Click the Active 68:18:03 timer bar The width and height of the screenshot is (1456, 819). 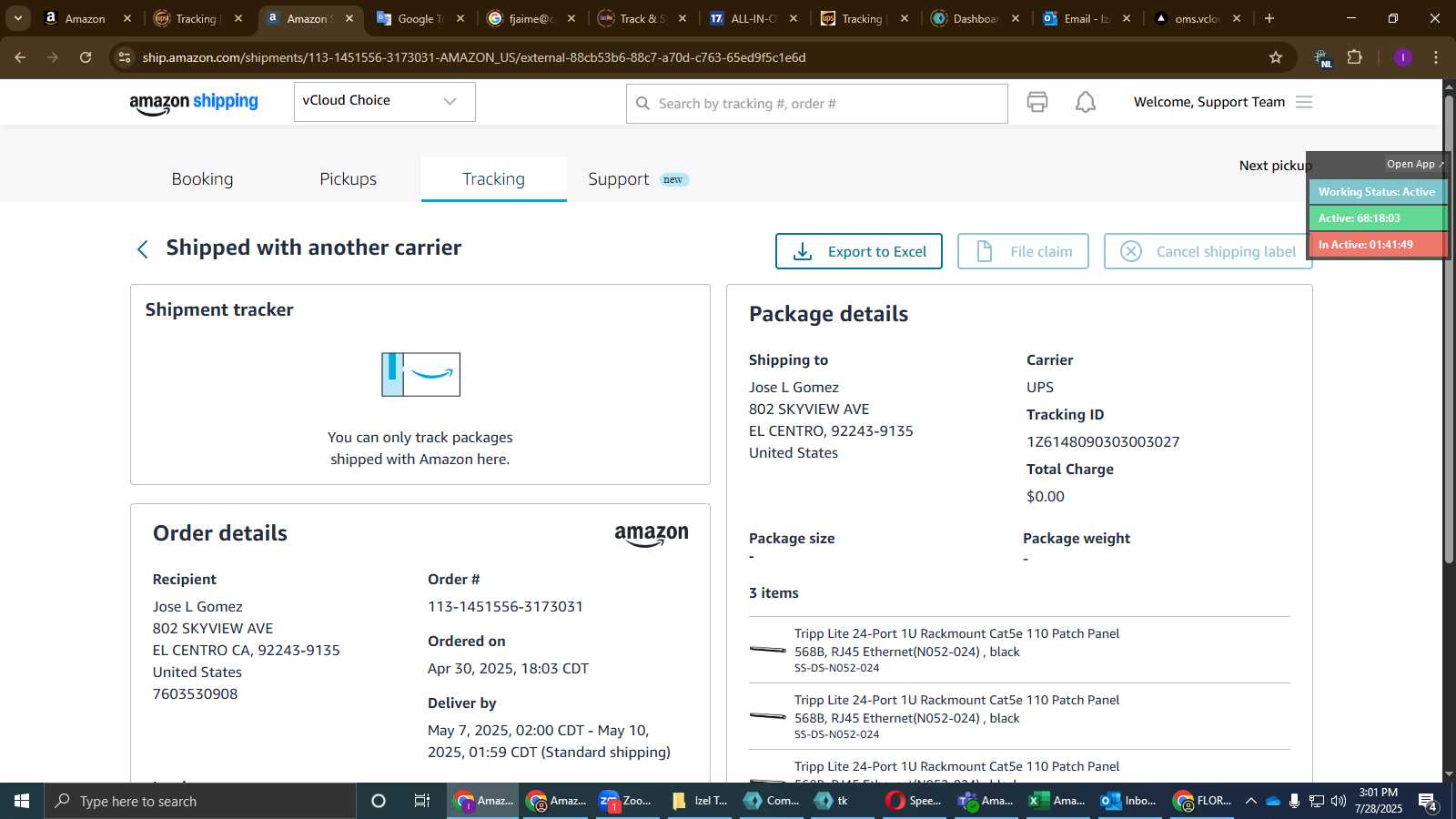(x=1377, y=218)
